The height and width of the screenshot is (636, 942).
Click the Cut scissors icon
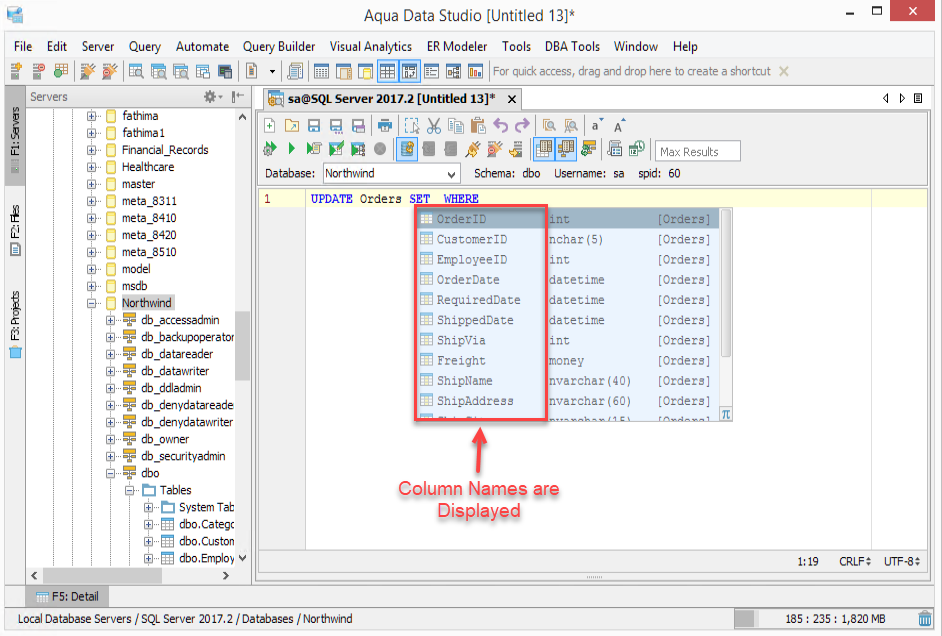click(434, 126)
